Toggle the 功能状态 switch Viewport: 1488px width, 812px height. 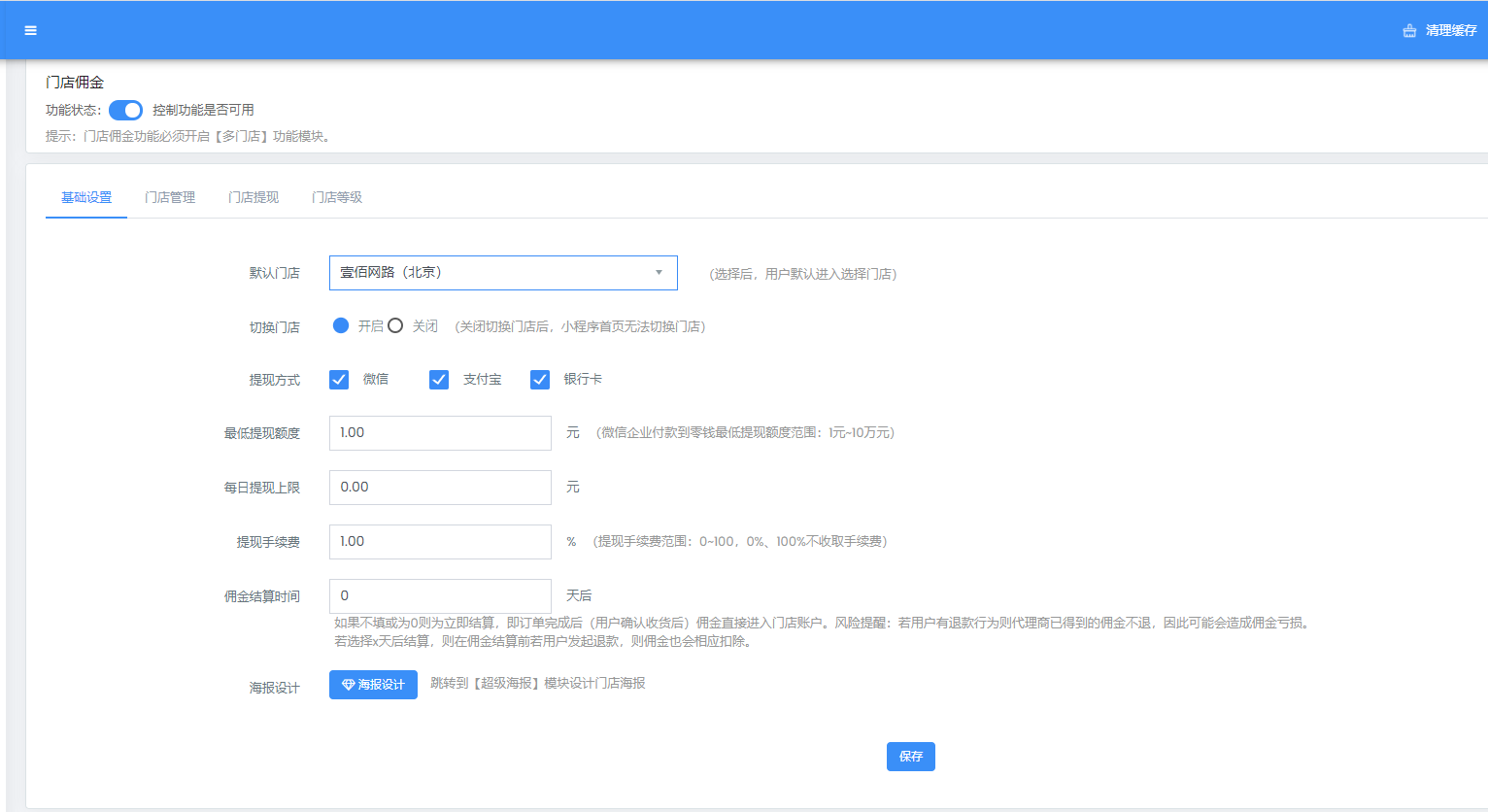click(x=125, y=110)
